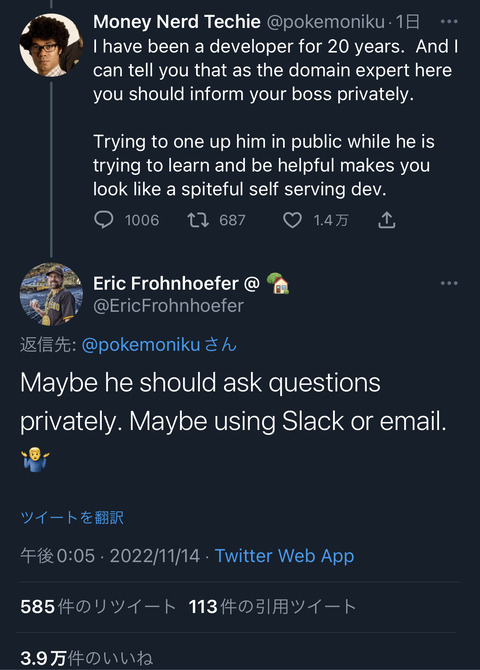Screen dimensions: 480x670
Task: Like the Money Nerd Techie tweet
Action: point(292,220)
